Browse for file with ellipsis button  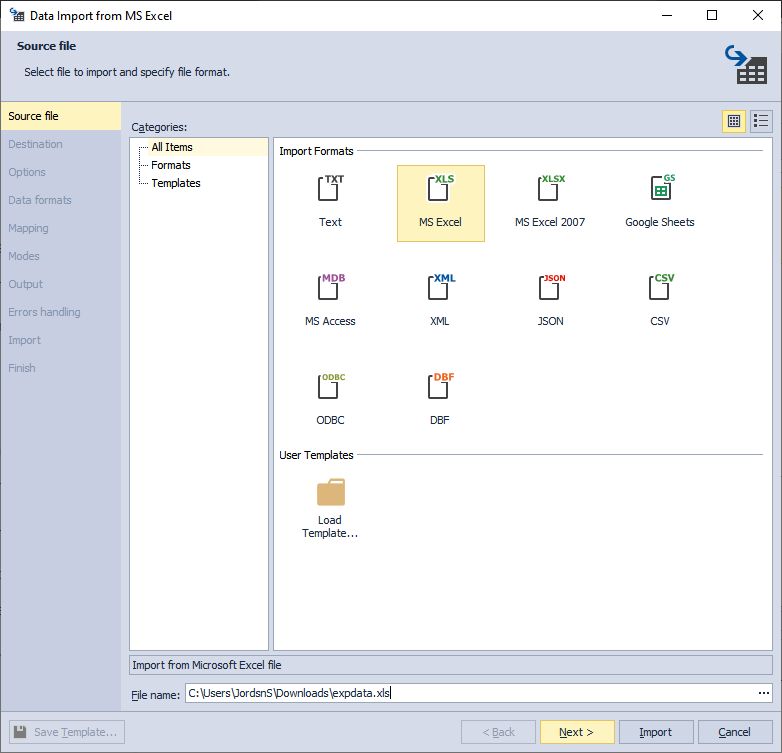764,693
